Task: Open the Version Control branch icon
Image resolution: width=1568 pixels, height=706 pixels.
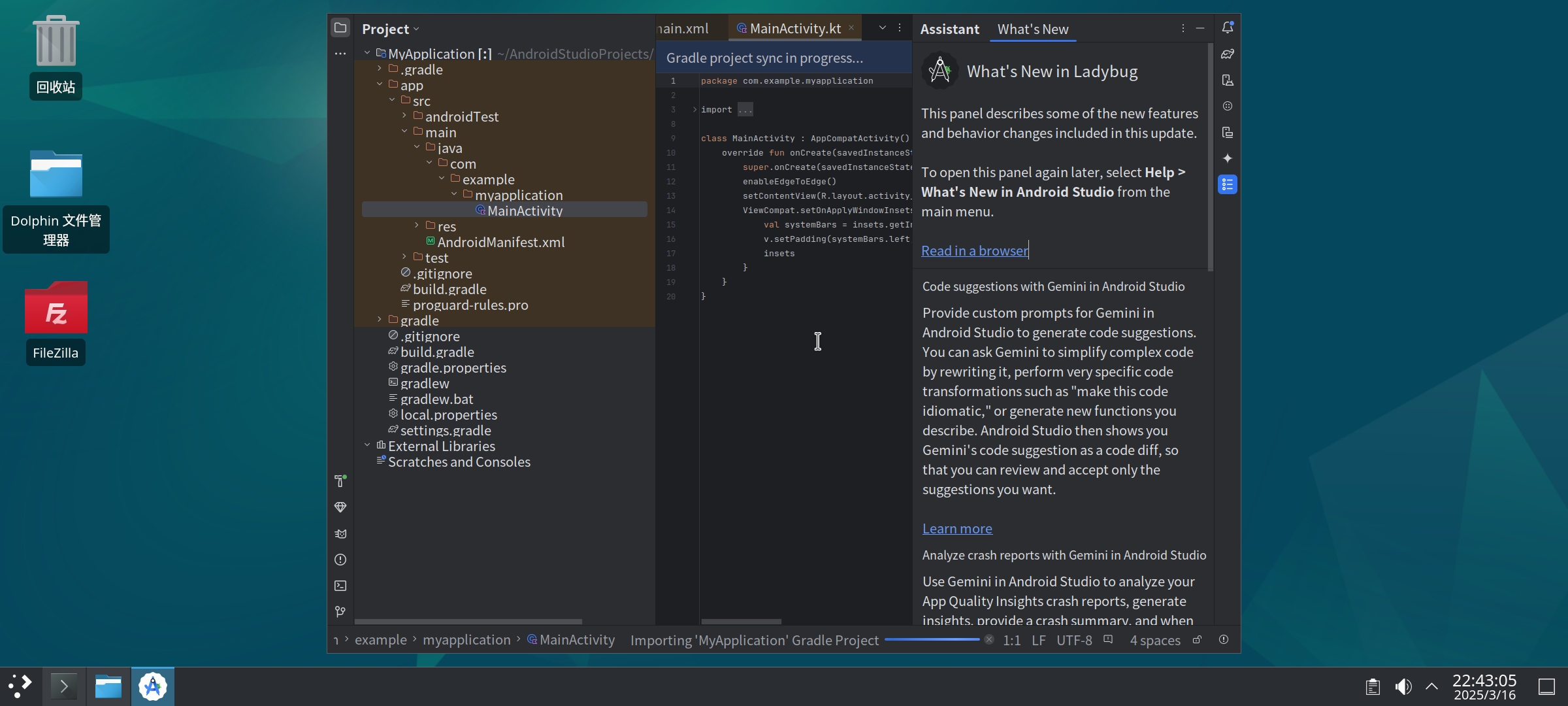Action: coord(340,612)
